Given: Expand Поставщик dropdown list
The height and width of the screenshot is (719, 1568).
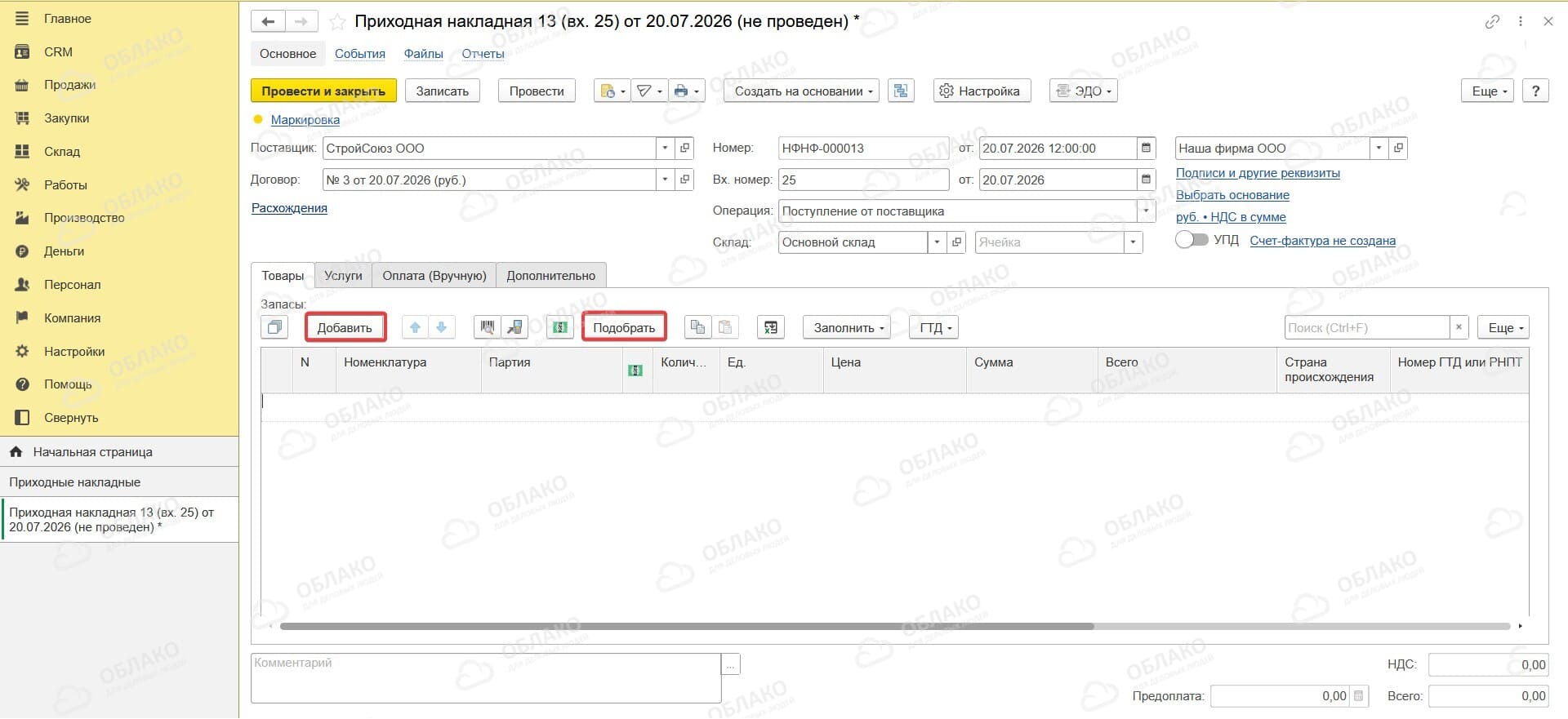Looking at the screenshot, I should coord(665,149).
